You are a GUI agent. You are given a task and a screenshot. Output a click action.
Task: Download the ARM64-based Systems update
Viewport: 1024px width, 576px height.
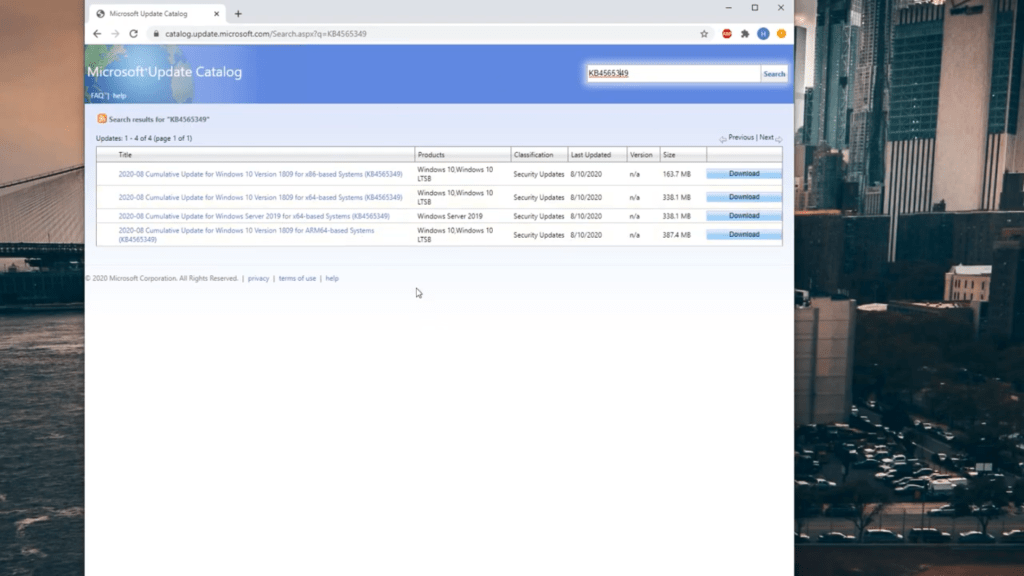[x=744, y=235]
